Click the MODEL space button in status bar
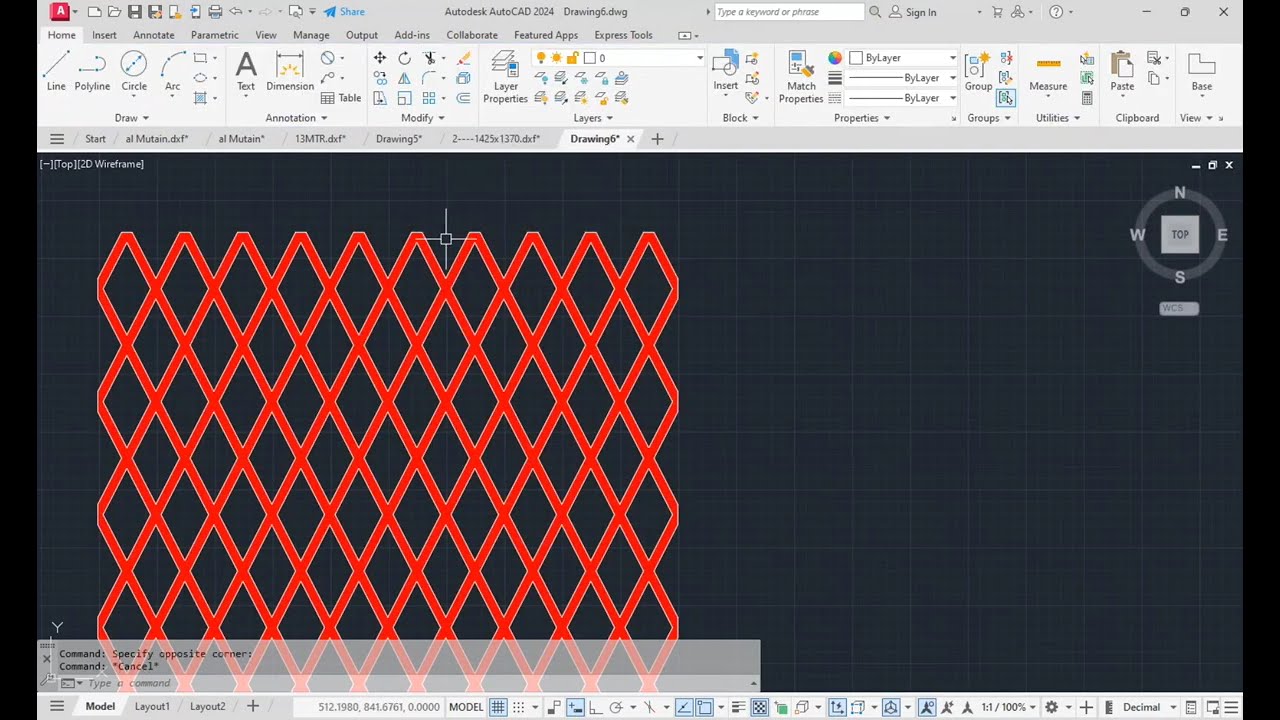This screenshot has width=1280, height=720. click(x=466, y=707)
